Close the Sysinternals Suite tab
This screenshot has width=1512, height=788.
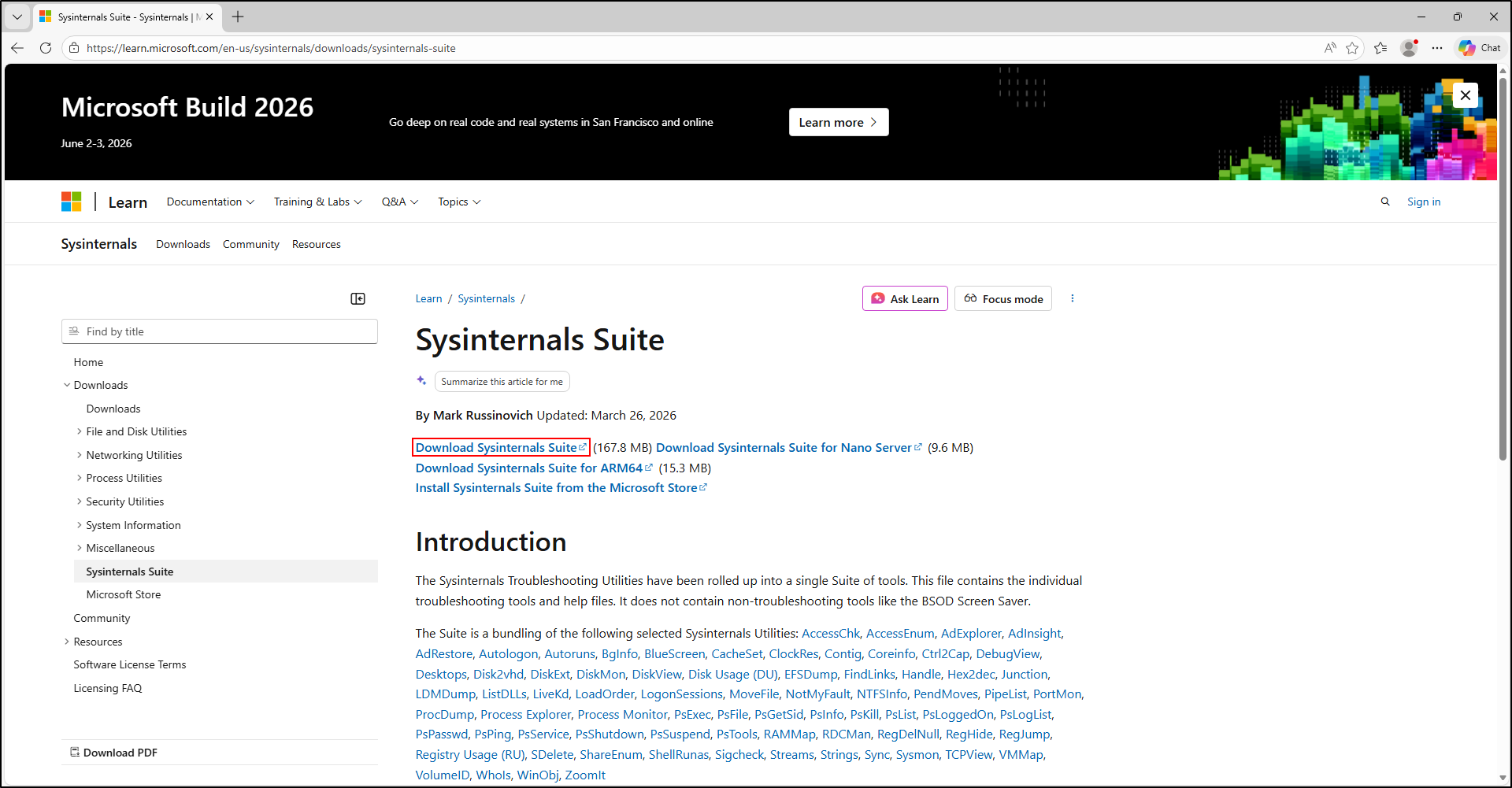(x=209, y=17)
